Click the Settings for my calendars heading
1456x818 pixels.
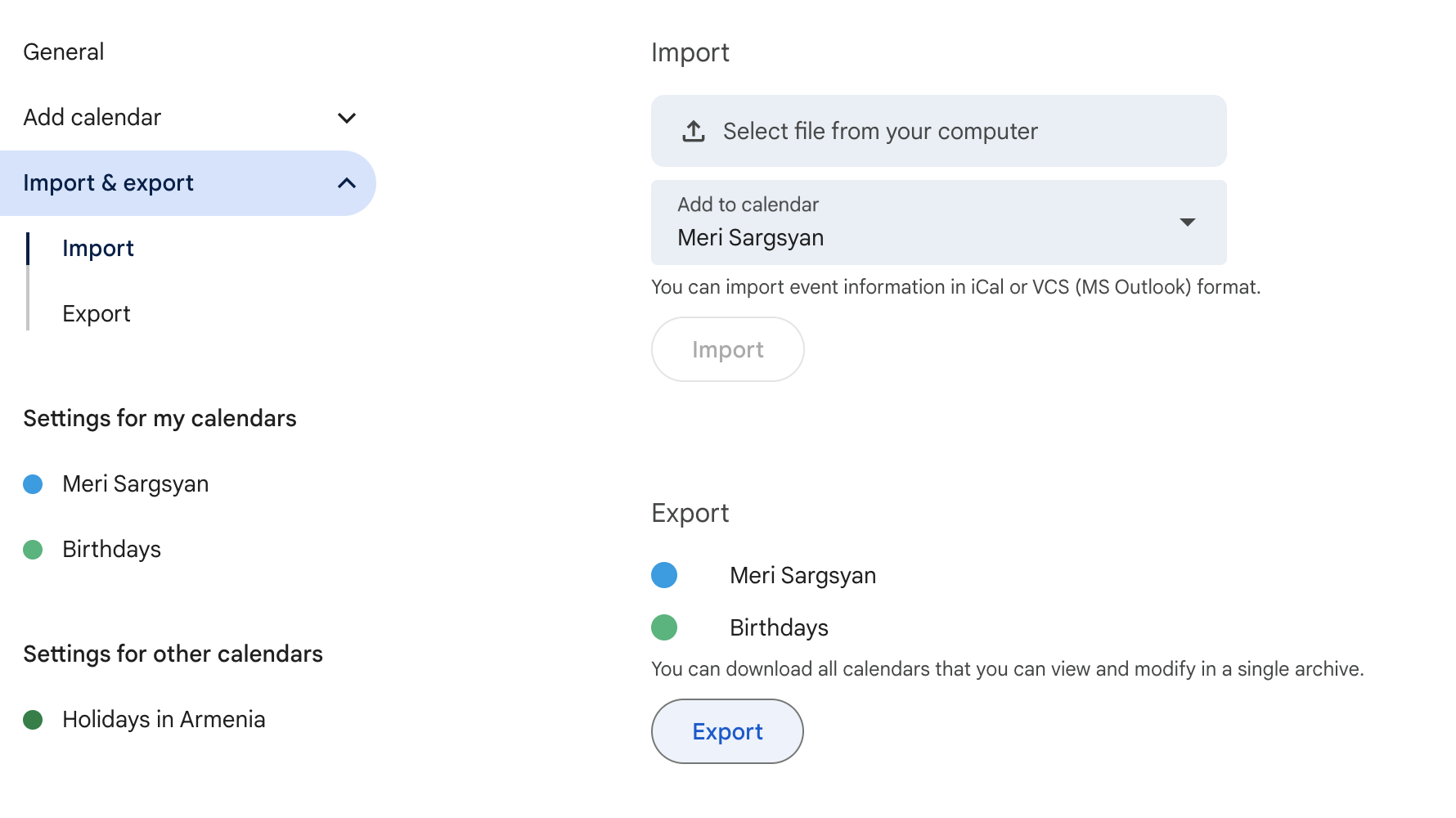point(160,419)
